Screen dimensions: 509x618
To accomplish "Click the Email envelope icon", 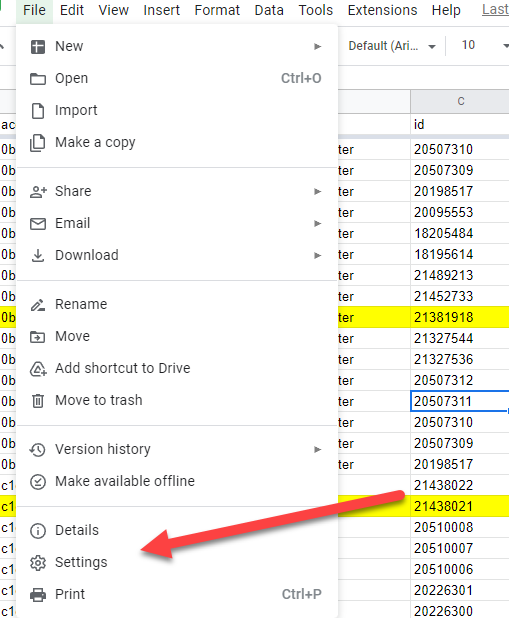I will pos(38,223).
